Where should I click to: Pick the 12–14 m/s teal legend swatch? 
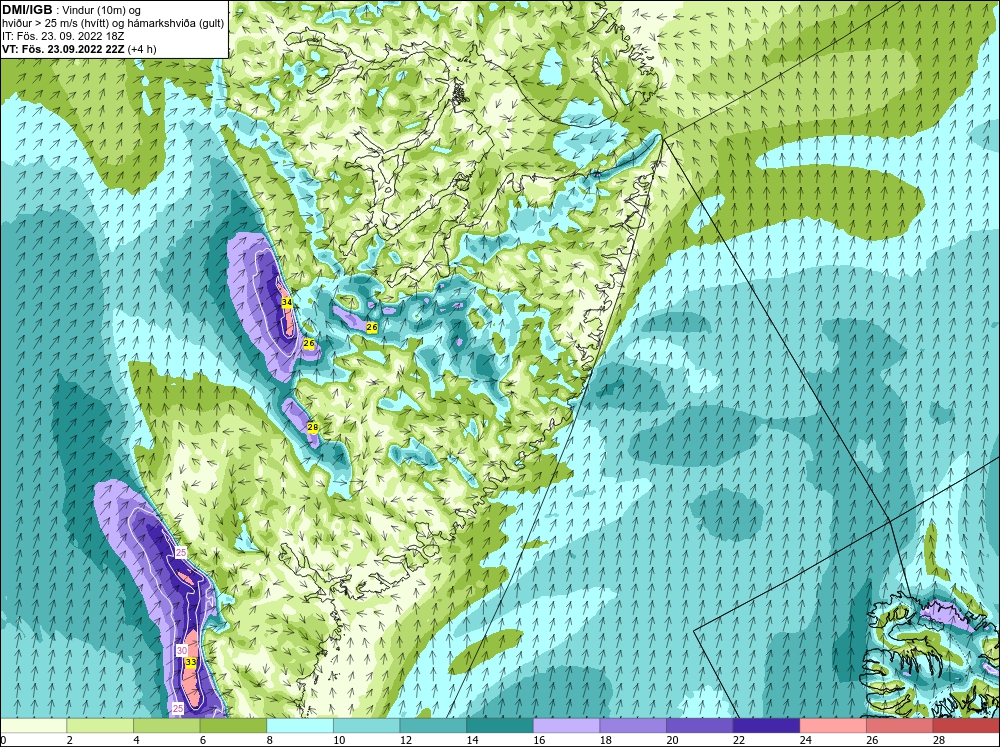pyautogui.click(x=433, y=725)
